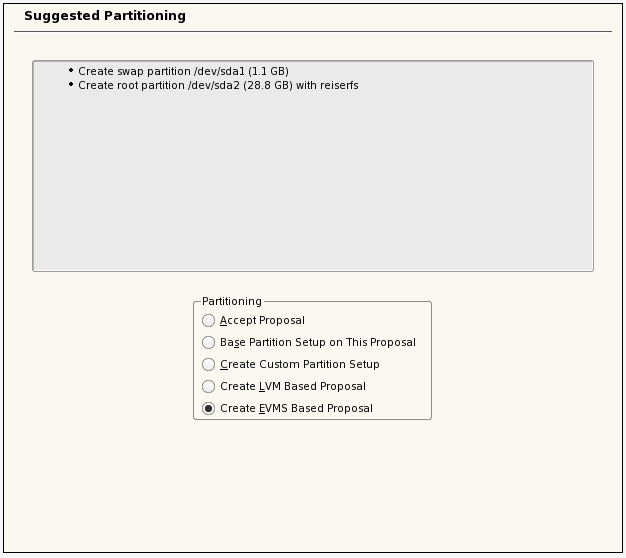The height and width of the screenshot is (558, 626).
Task: Click the Partitioning group box title
Action: tap(232, 301)
